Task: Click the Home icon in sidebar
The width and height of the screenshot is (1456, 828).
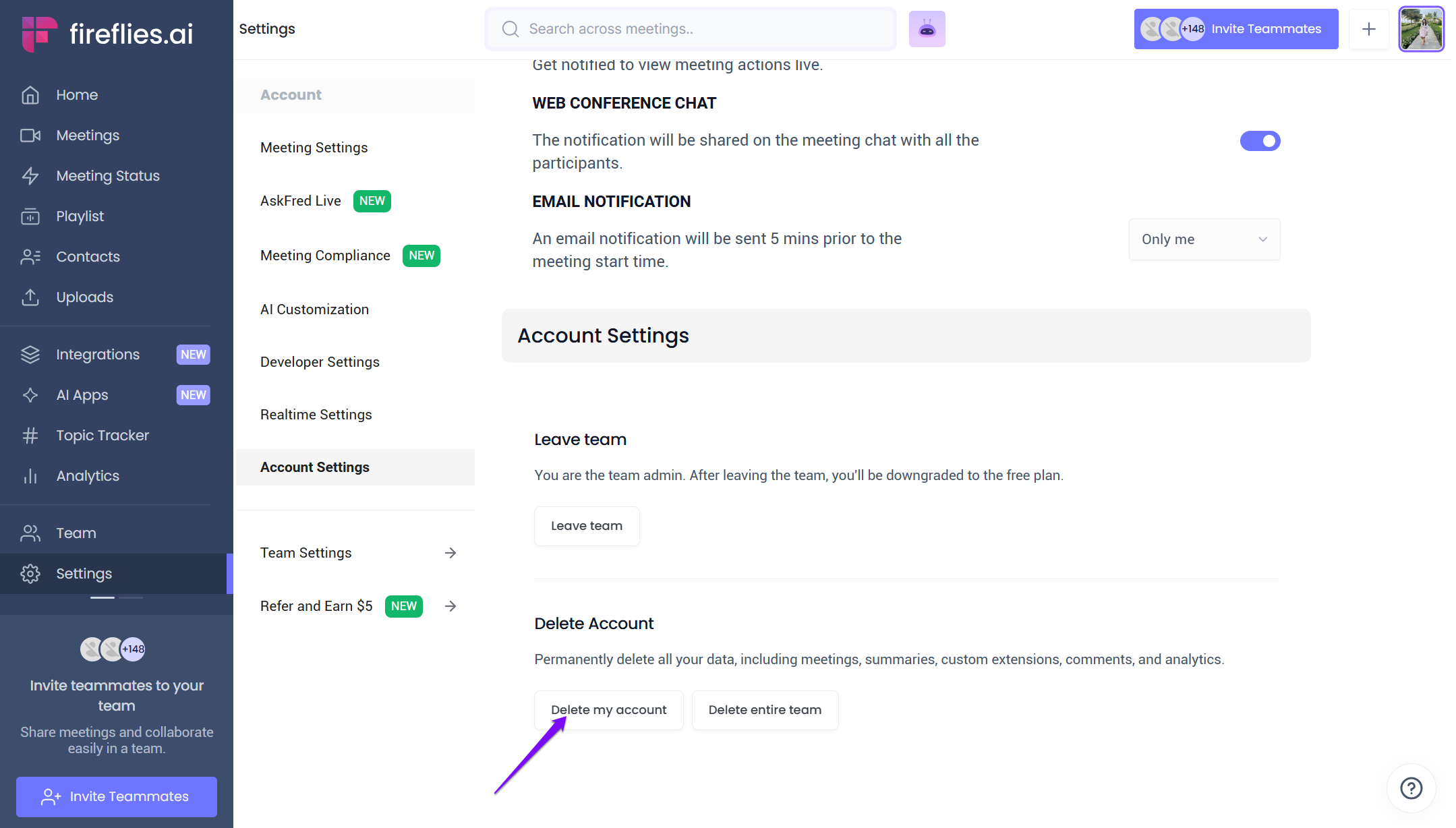Action: (x=30, y=95)
